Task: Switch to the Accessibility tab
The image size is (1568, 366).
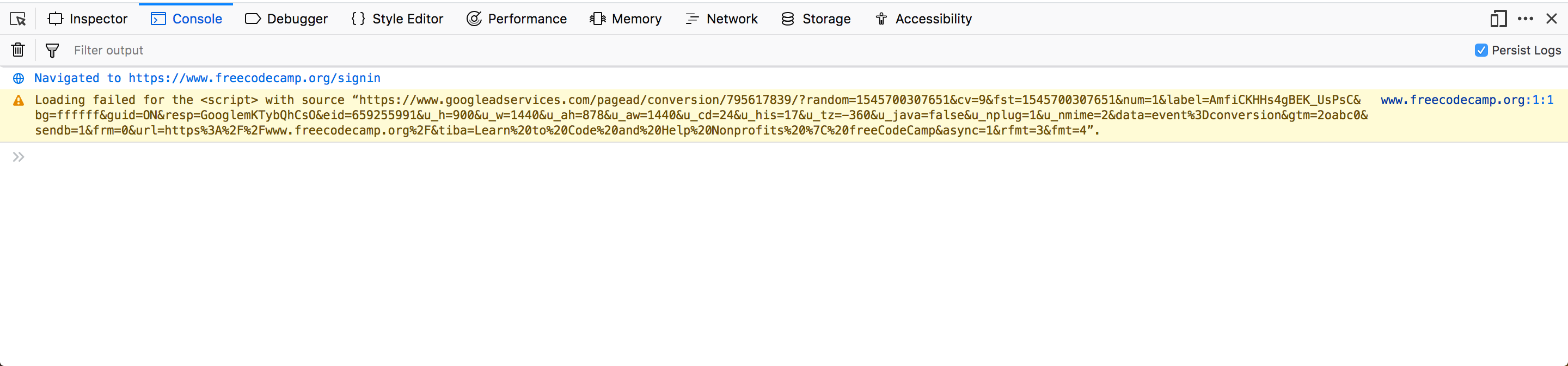Action: pyautogui.click(x=923, y=19)
